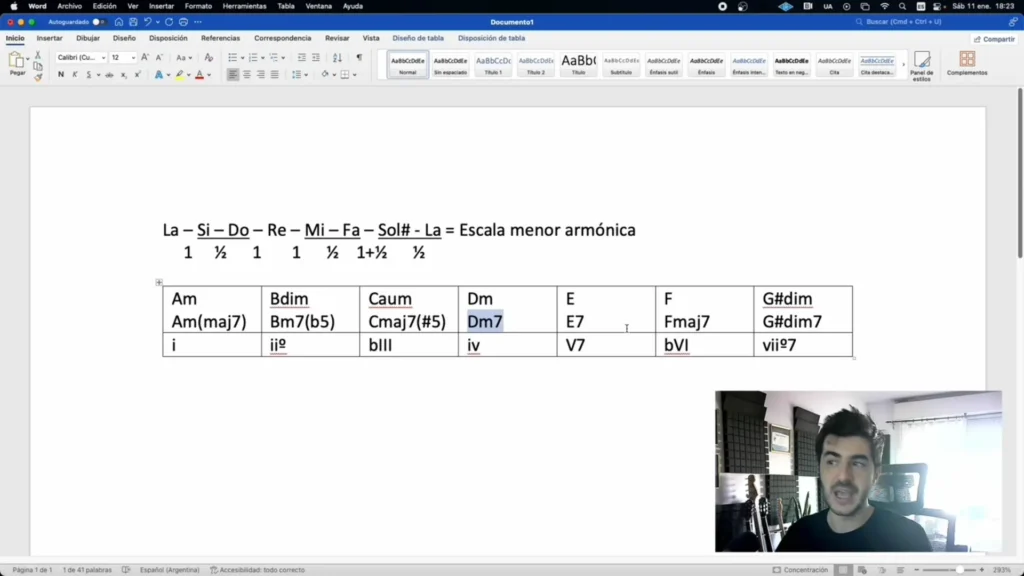Apply subscript x₂ icon

pos(123,75)
